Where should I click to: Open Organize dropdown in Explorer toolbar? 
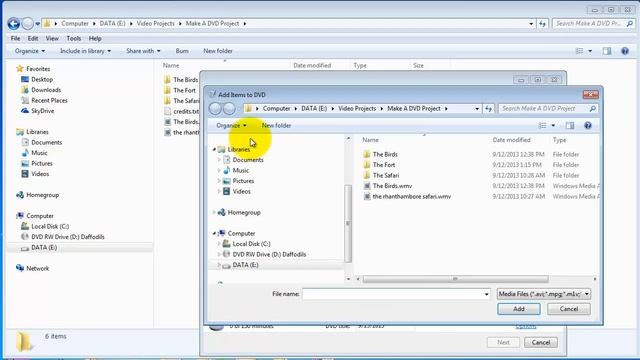[30, 51]
